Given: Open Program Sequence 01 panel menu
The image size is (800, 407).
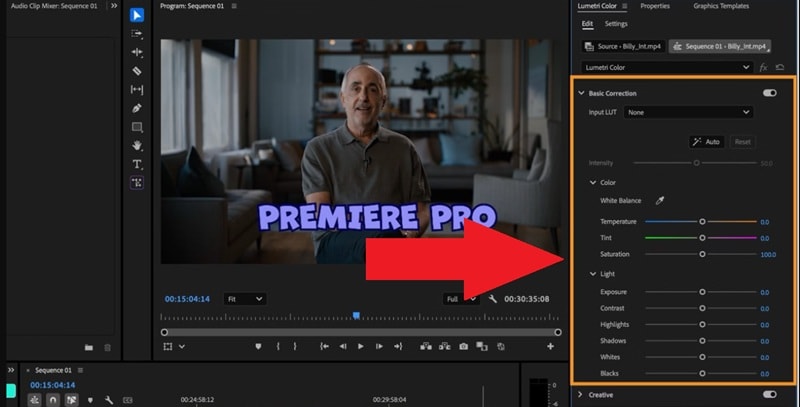Looking at the screenshot, I should pyautogui.click(x=234, y=6).
